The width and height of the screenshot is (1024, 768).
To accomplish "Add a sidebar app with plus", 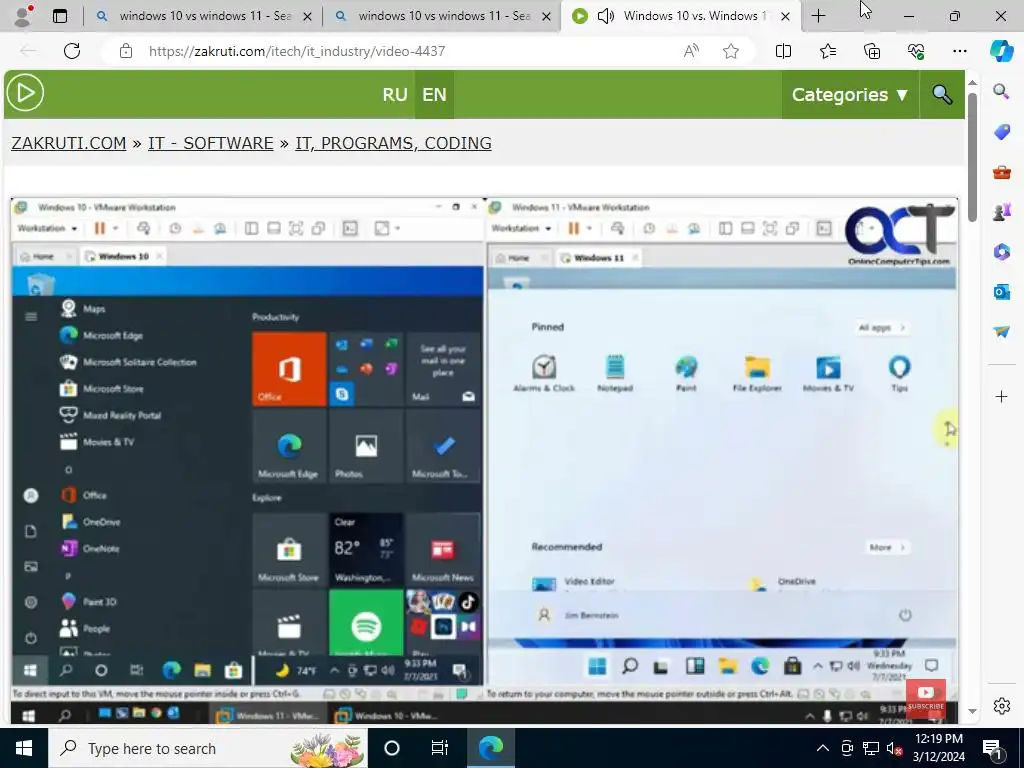I will point(1001,396).
